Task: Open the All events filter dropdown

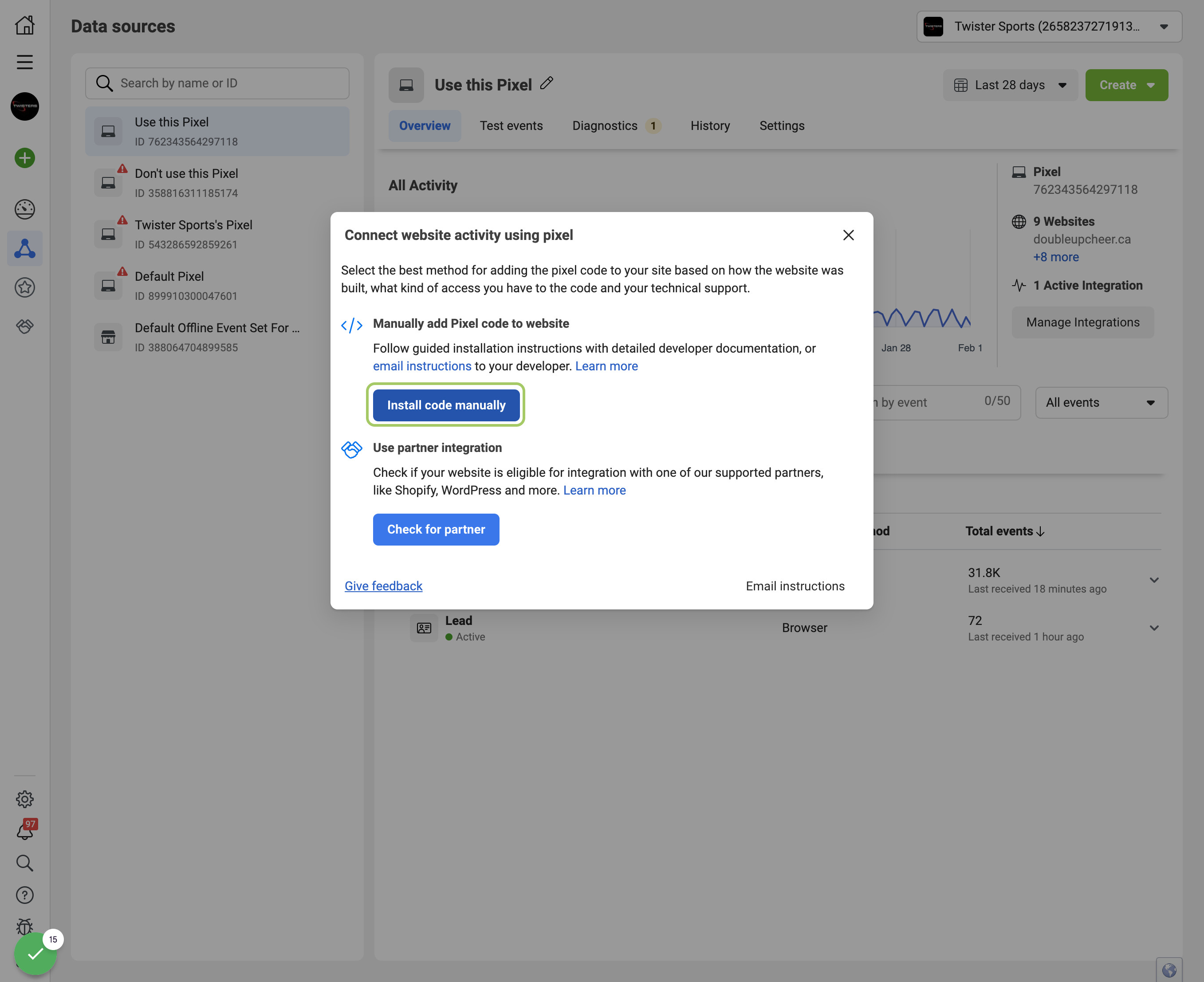Action: (1101, 403)
